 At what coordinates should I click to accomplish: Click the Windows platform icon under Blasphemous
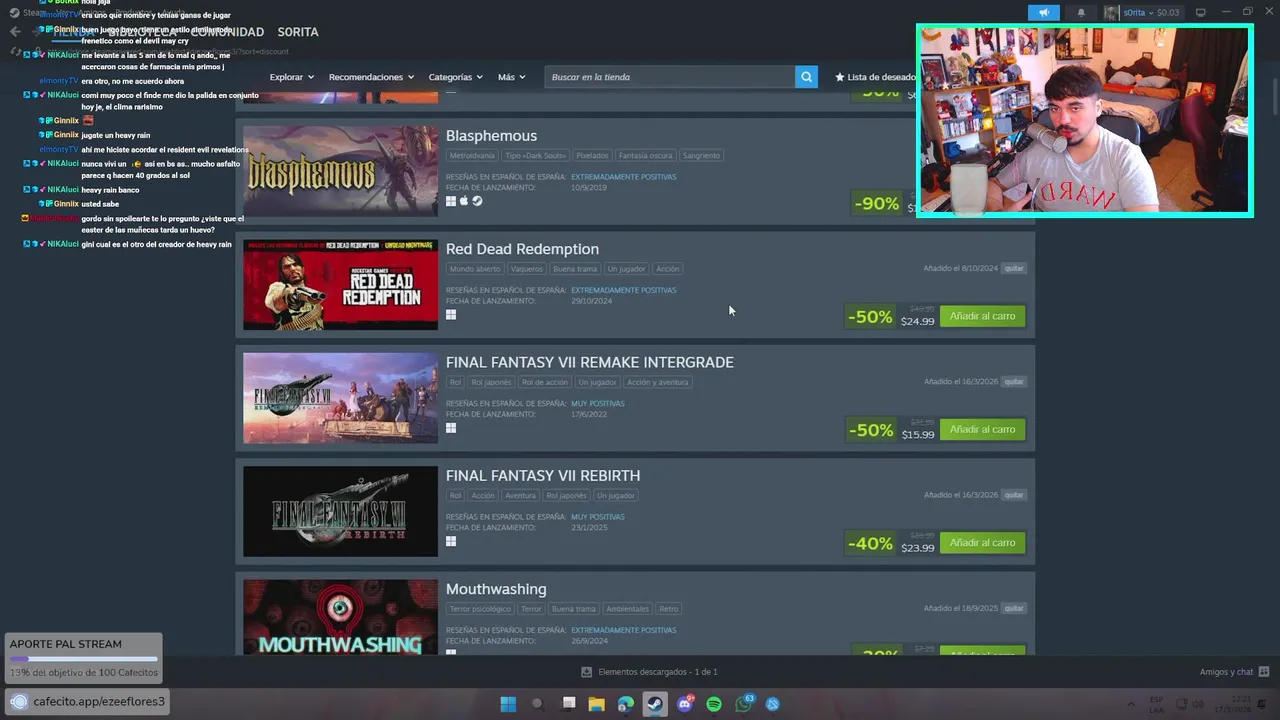coord(451,201)
